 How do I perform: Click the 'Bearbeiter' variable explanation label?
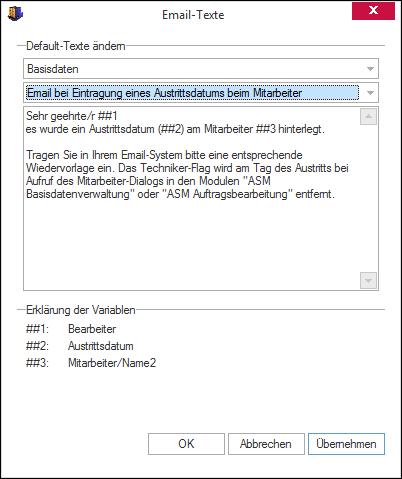click(92, 329)
